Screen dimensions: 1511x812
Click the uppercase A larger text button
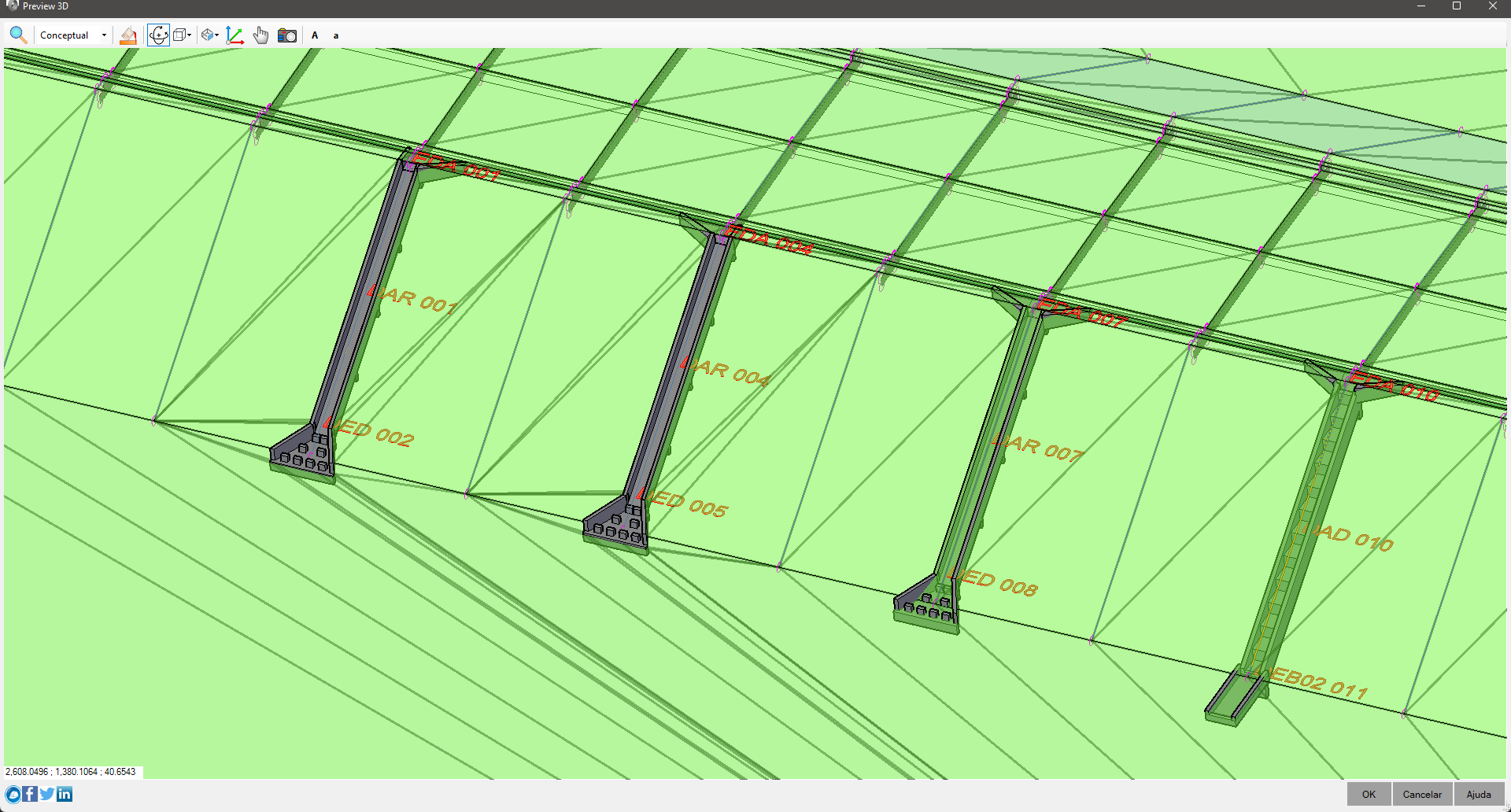pos(315,35)
